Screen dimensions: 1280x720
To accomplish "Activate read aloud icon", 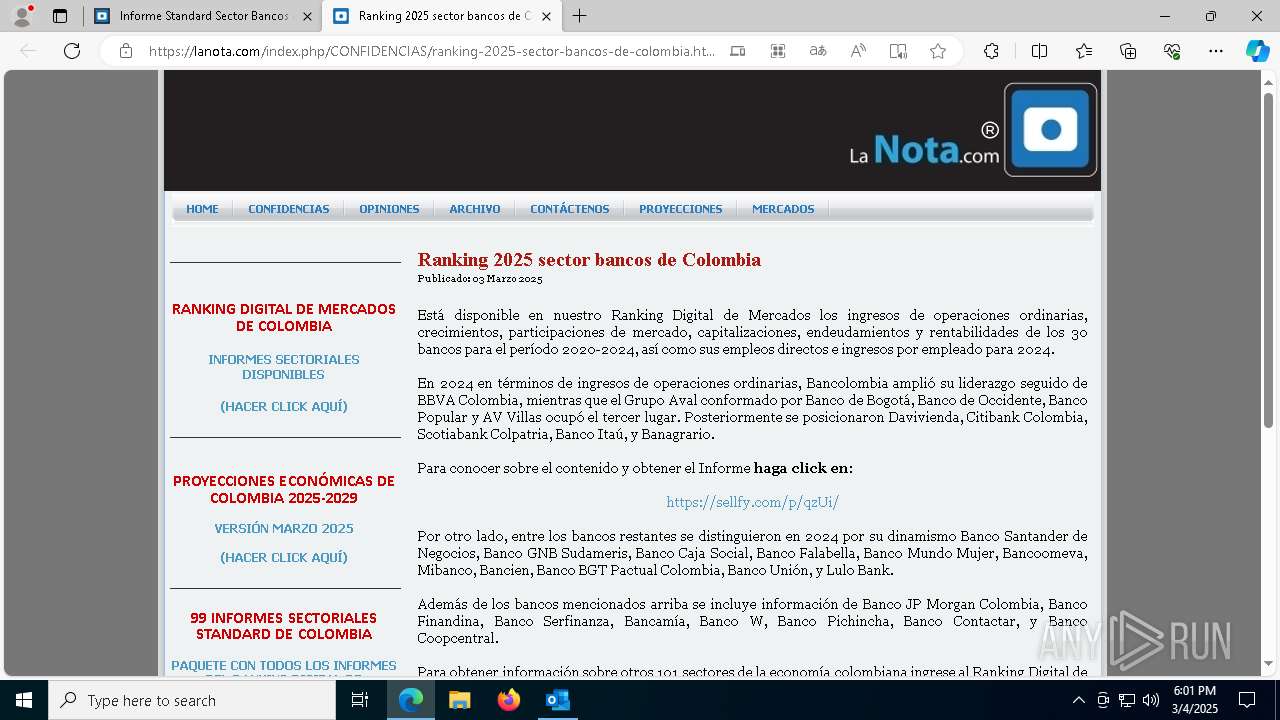I will pos(858,51).
